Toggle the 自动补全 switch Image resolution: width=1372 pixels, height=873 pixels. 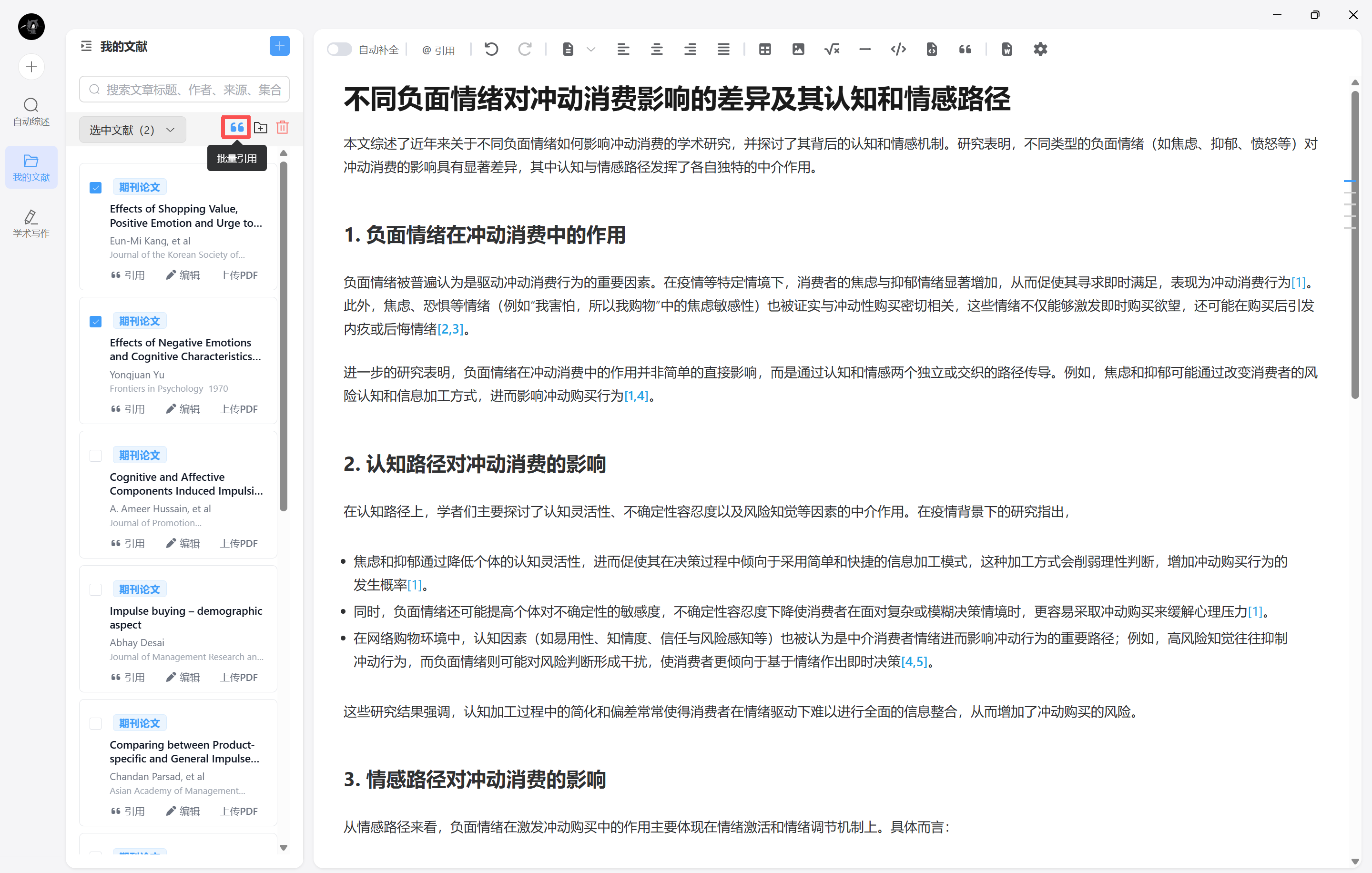(x=340, y=50)
